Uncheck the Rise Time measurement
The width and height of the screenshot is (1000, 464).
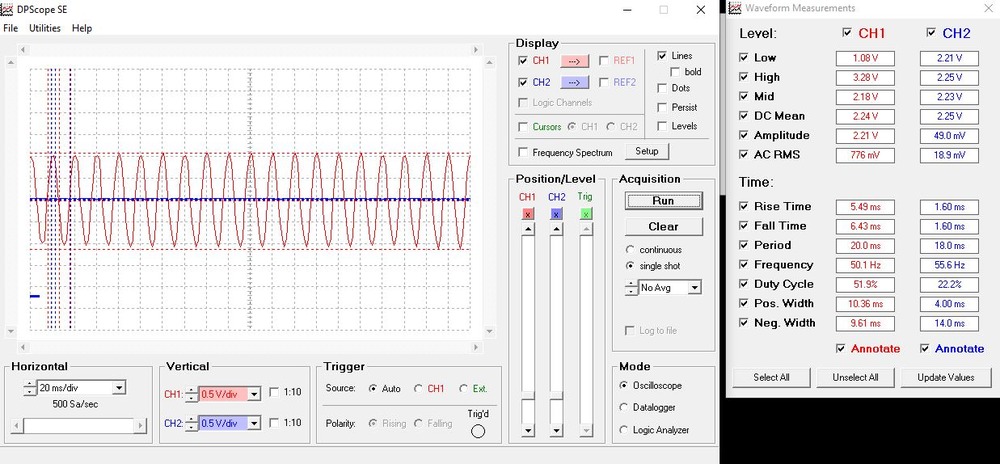pyautogui.click(x=742, y=206)
